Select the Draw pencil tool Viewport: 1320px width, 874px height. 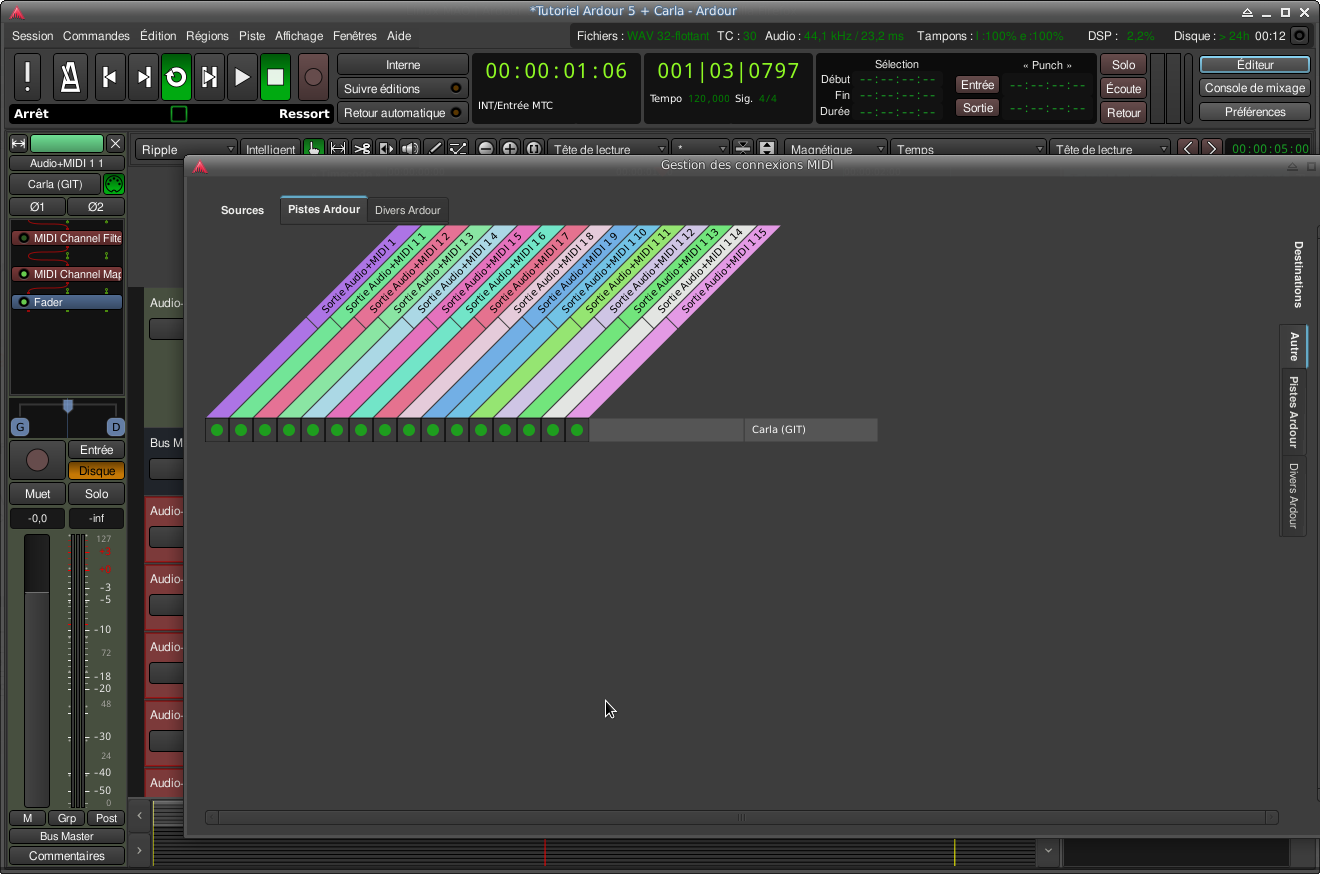coord(434,149)
